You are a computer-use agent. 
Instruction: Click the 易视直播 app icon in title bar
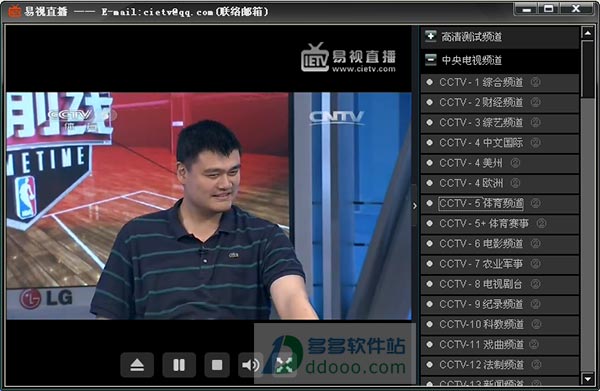point(15,11)
